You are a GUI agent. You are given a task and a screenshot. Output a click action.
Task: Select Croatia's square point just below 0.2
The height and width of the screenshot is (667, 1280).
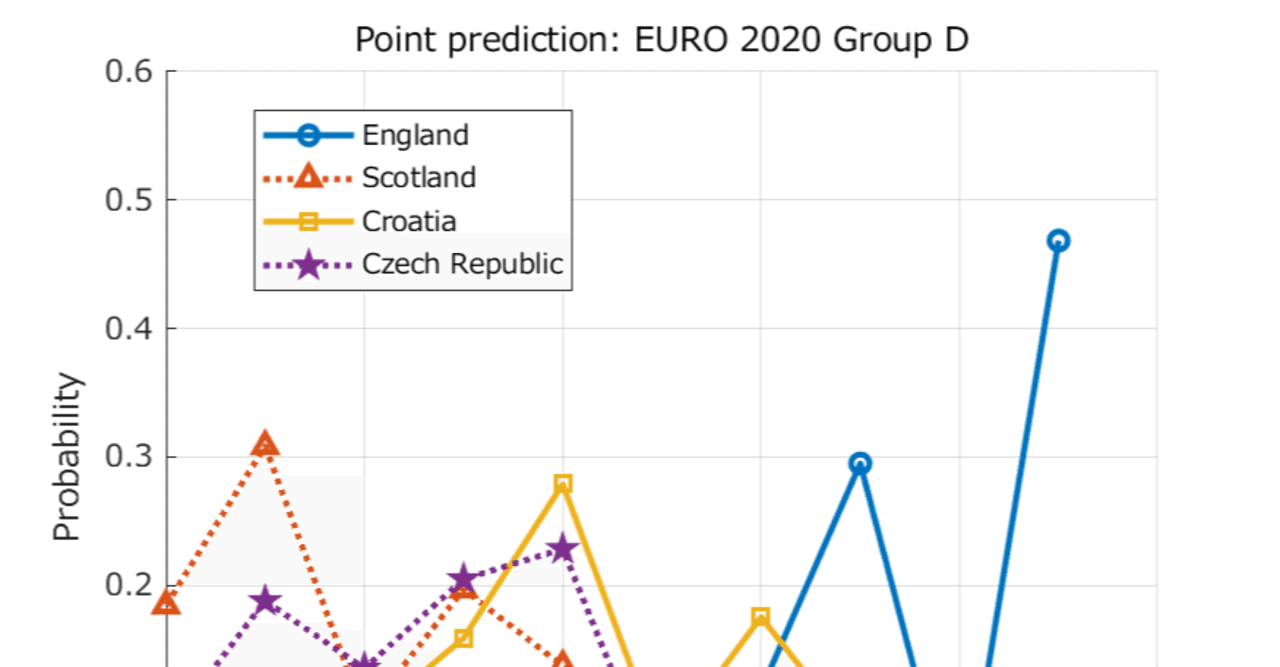coord(760,616)
